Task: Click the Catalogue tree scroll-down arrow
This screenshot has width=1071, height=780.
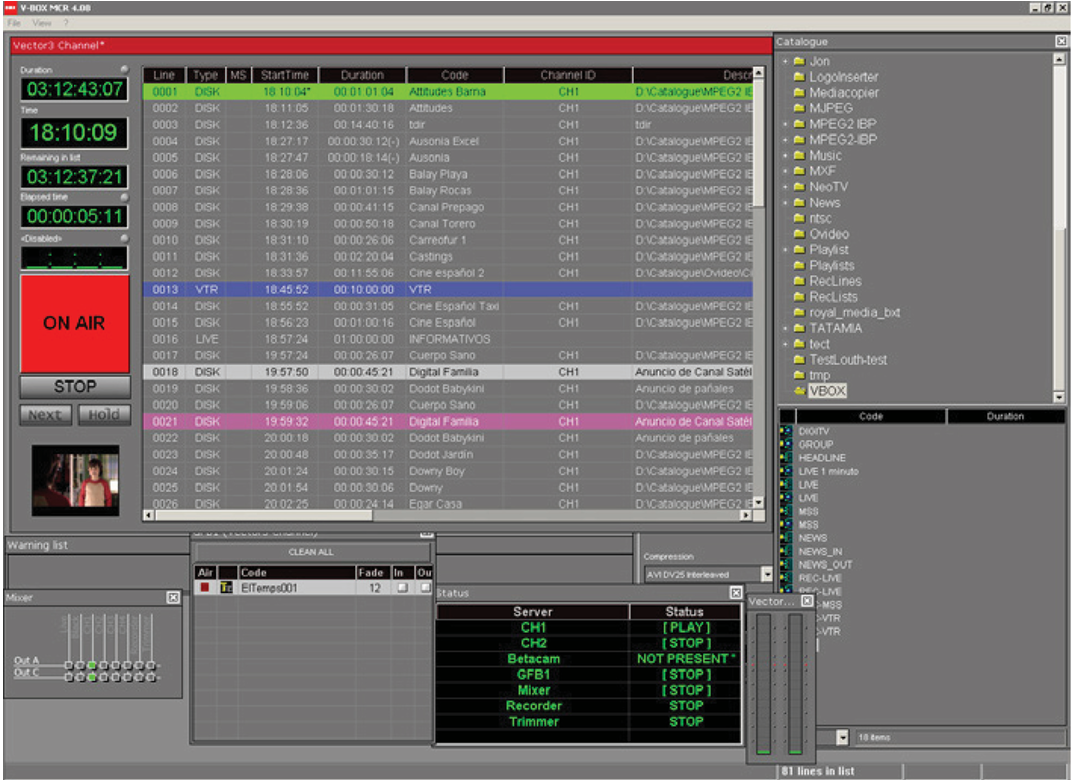Action: coord(1059,397)
